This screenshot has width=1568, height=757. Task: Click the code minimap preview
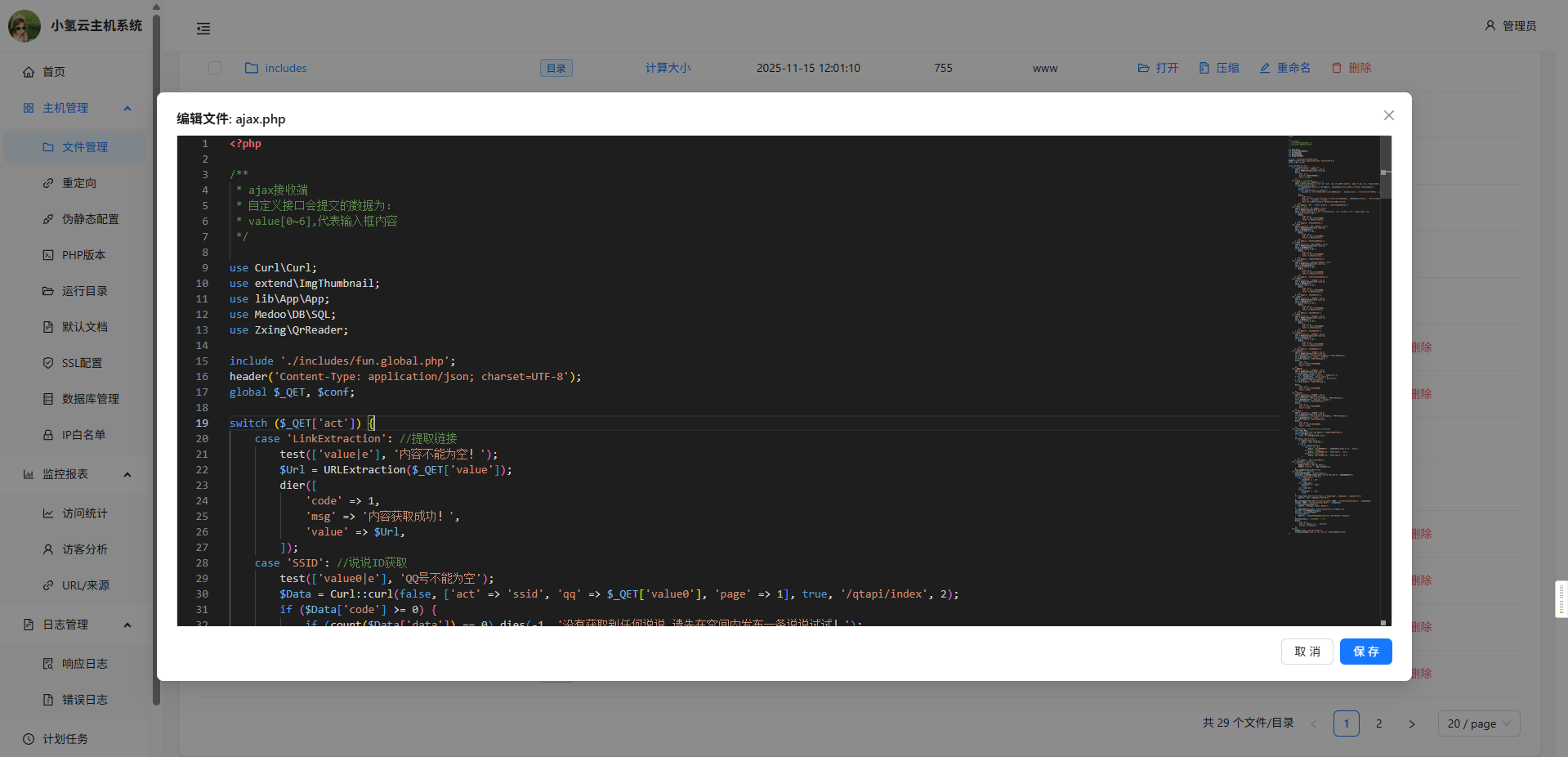(x=1332, y=327)
